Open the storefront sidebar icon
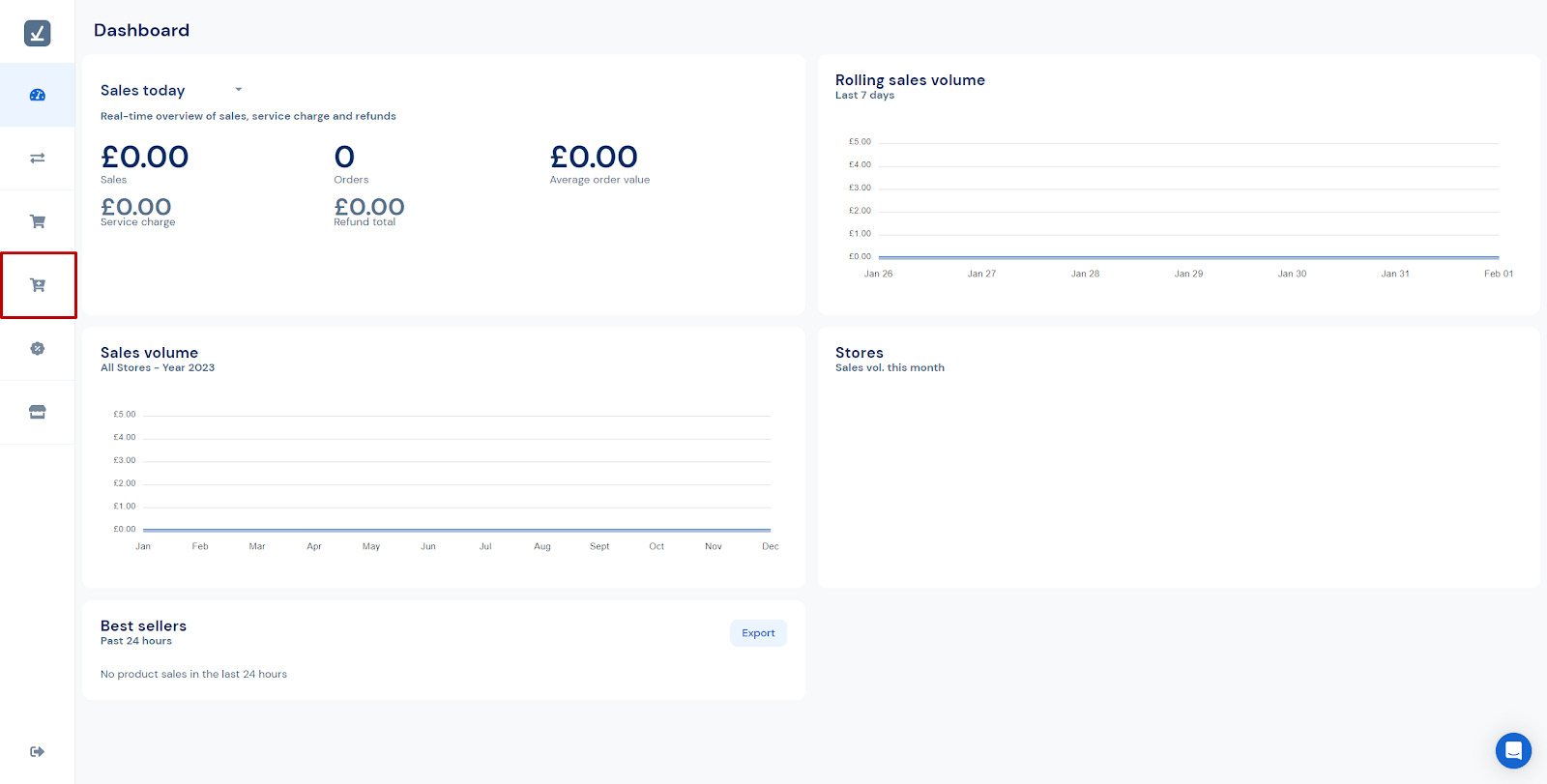Image resolution: width=1547 pixels, height=784 pixels. (38, 412)
